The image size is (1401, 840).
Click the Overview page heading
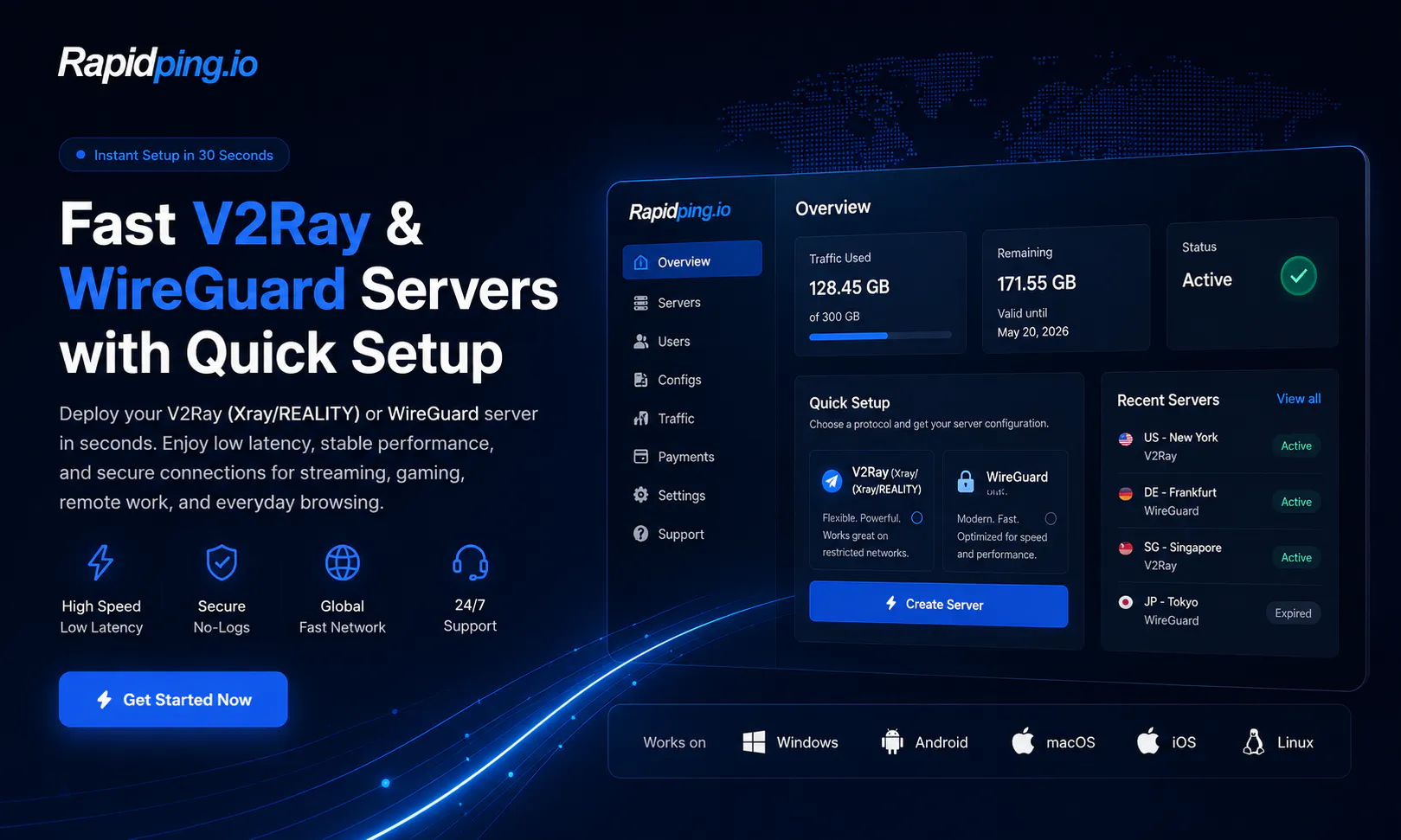[832, 208]
